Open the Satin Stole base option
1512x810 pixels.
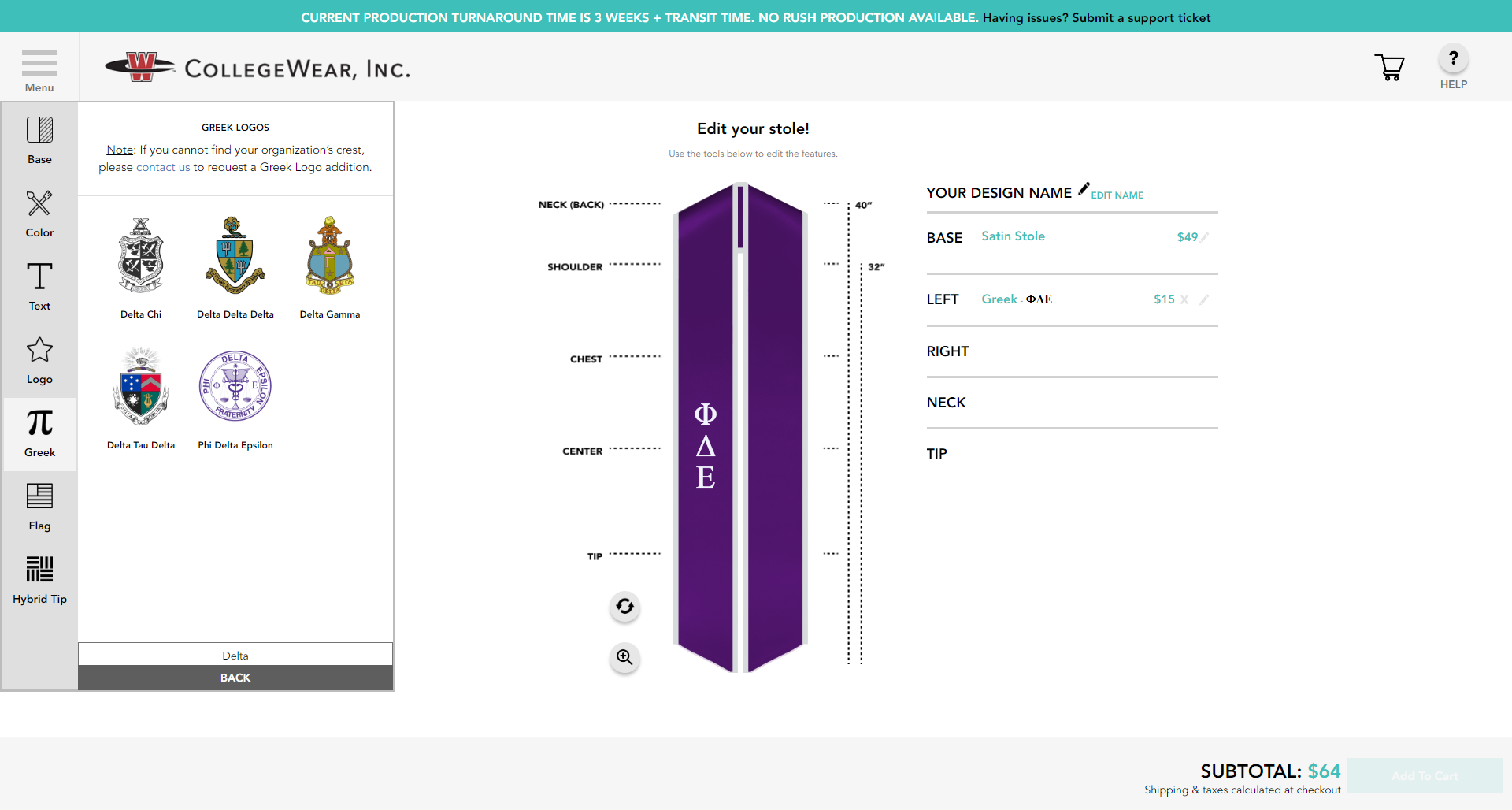[x=1013, y=236]
